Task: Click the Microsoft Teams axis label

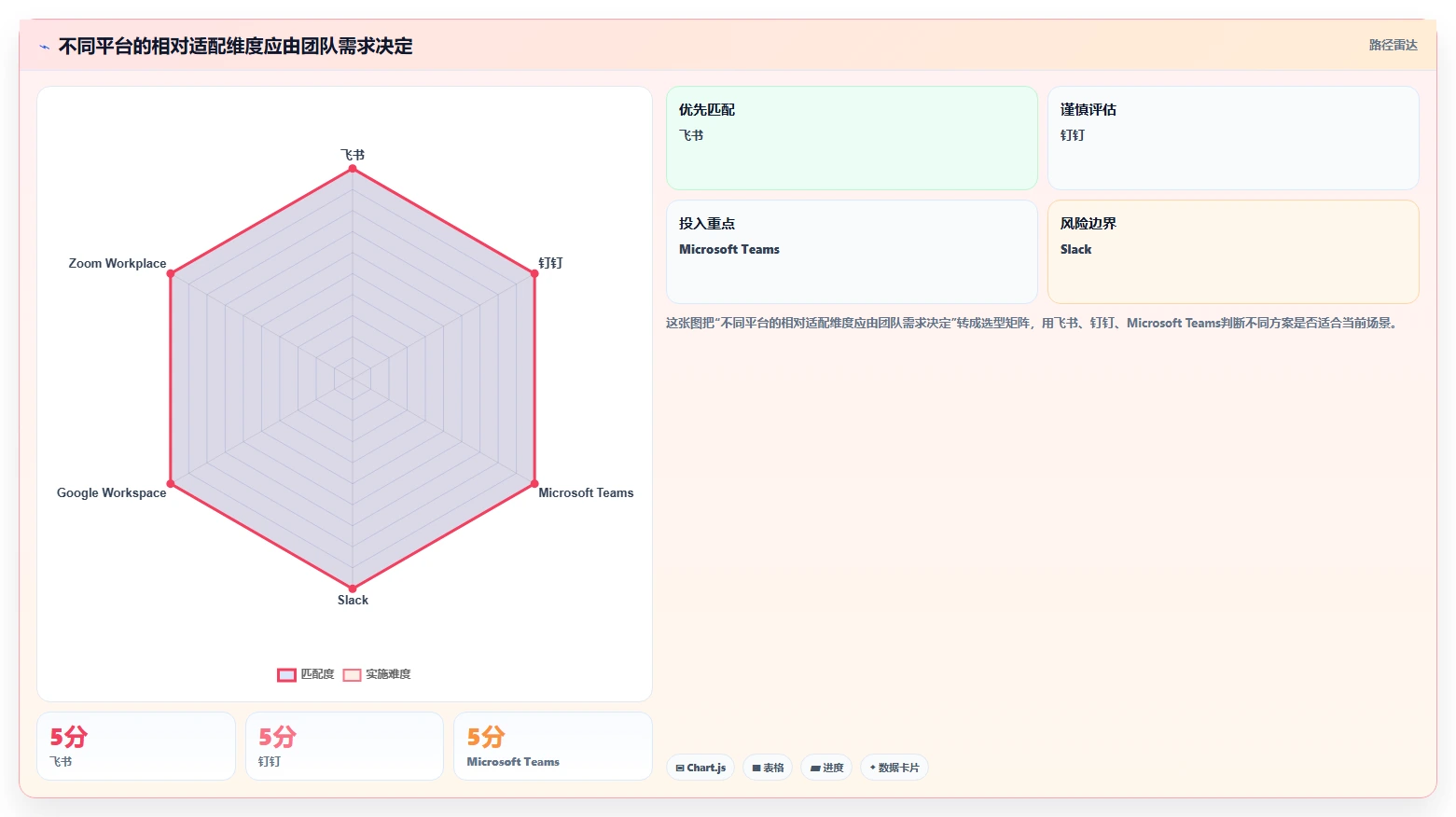Action: click(586, 492)
